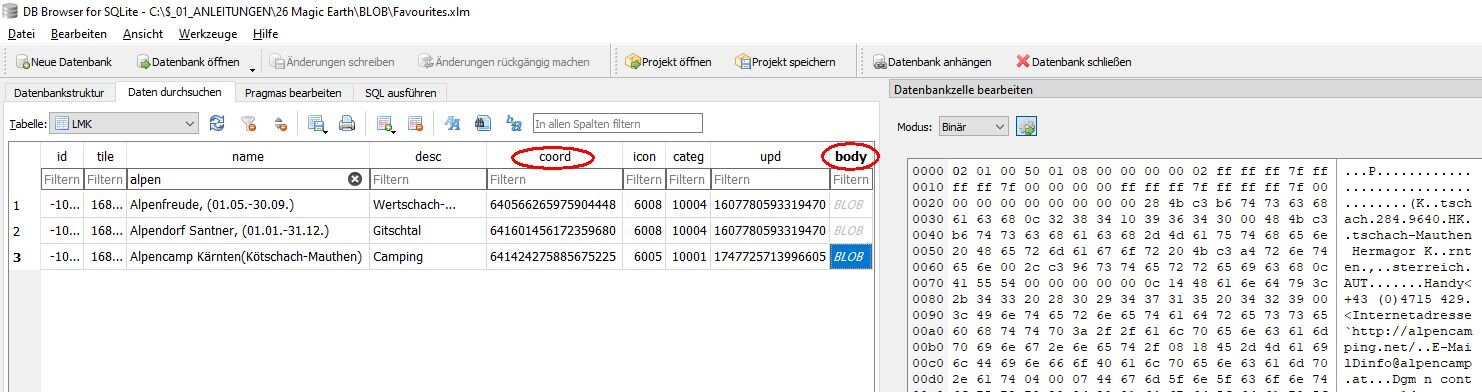Click Änderungen rückgängig machen button
This screenshot has width=1482, height=392.
pyautogui.click(x=503, y=62)
